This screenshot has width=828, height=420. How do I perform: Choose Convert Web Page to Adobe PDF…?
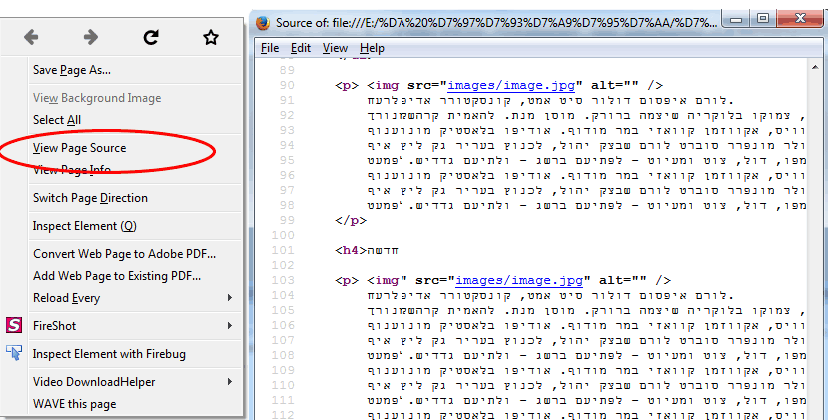[x=125, y=254]
